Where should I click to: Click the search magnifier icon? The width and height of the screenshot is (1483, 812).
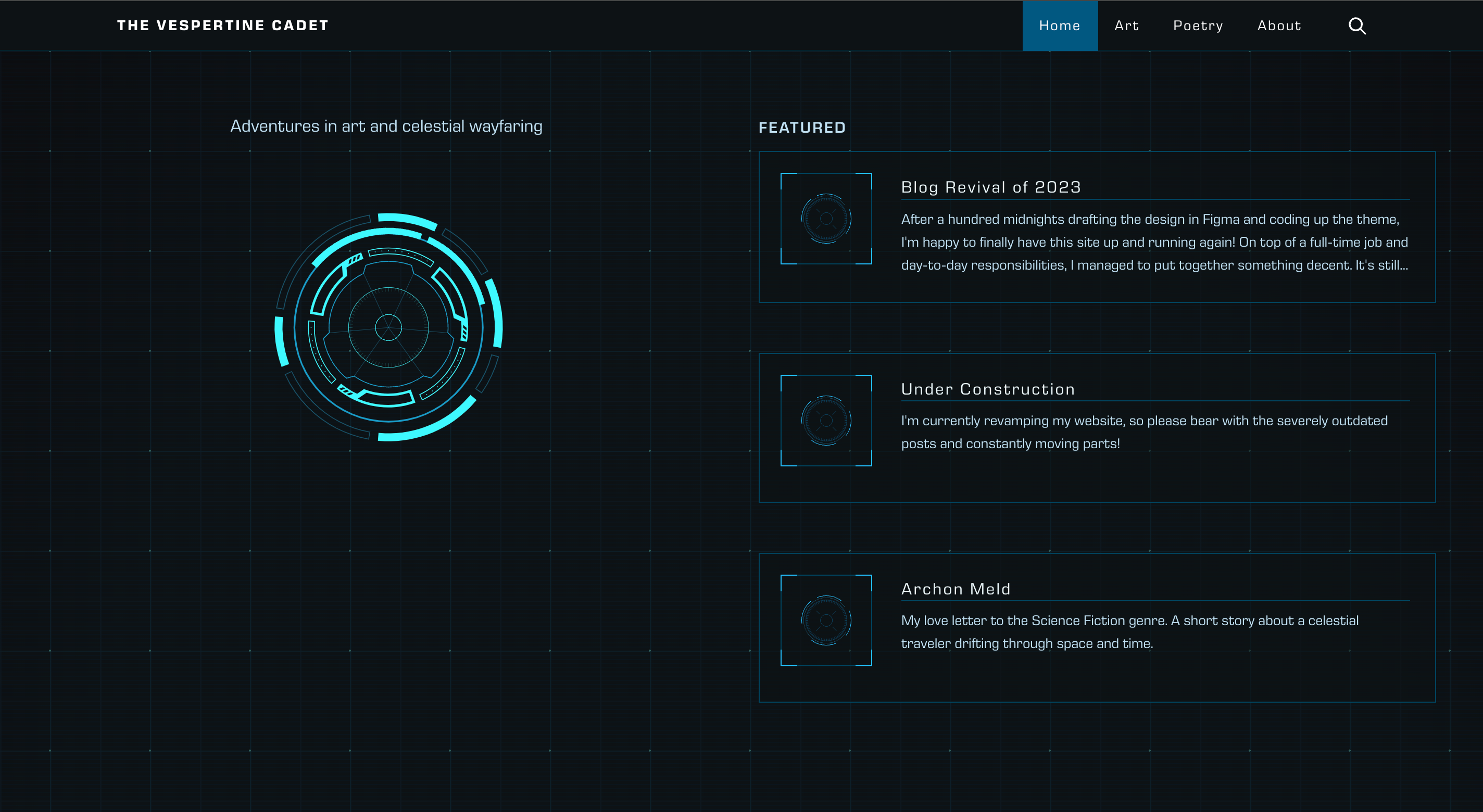1356,26
